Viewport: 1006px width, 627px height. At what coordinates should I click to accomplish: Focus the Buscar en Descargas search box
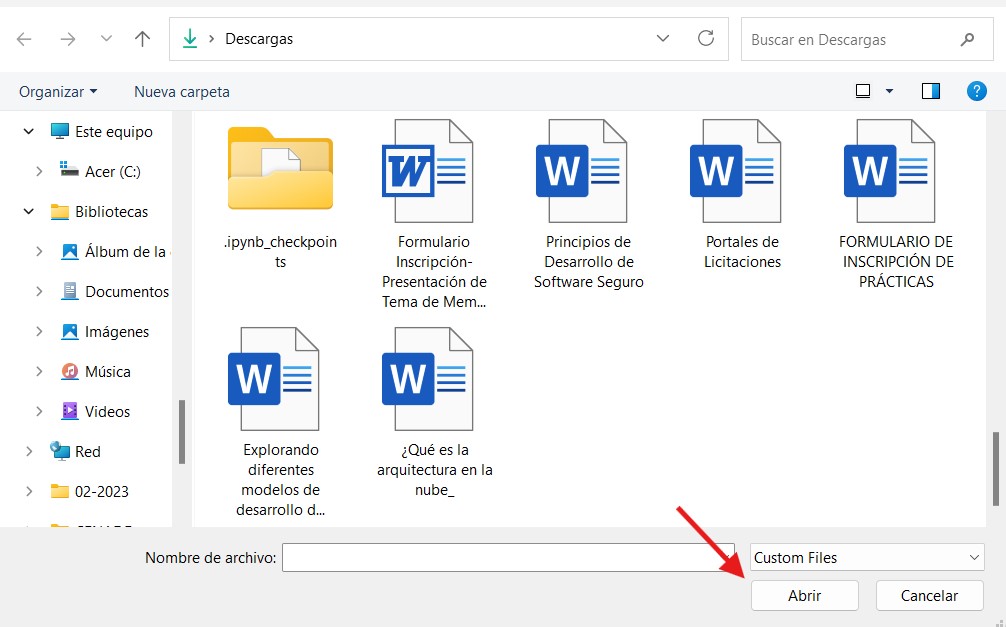867,39
